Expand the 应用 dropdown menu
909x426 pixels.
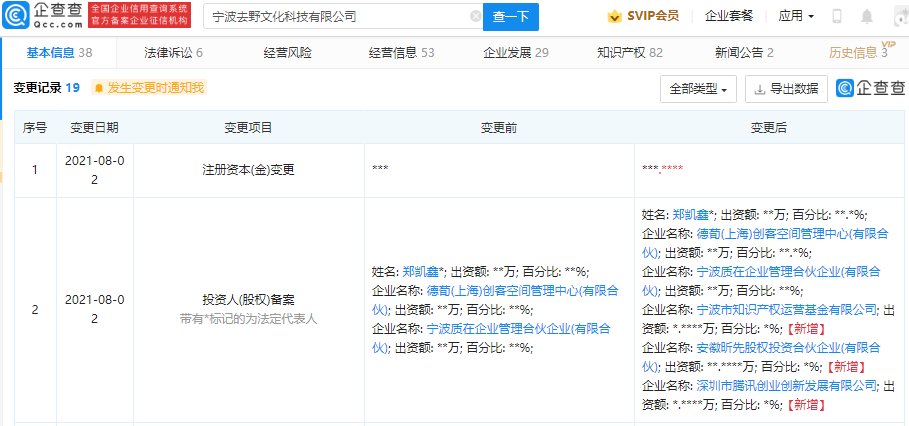(796, 16)
